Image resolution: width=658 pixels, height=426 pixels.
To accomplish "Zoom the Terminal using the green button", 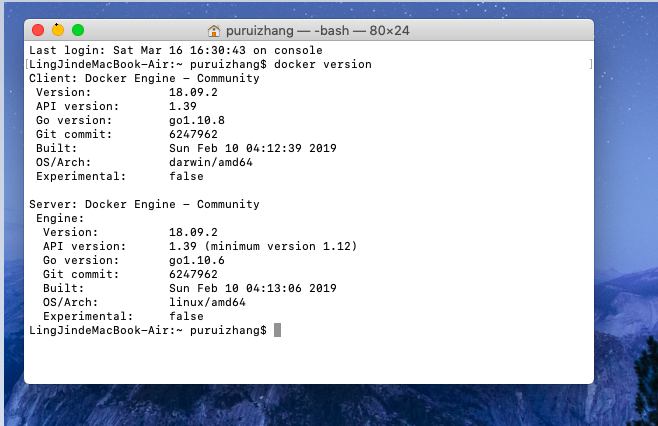I will point(78,31).
